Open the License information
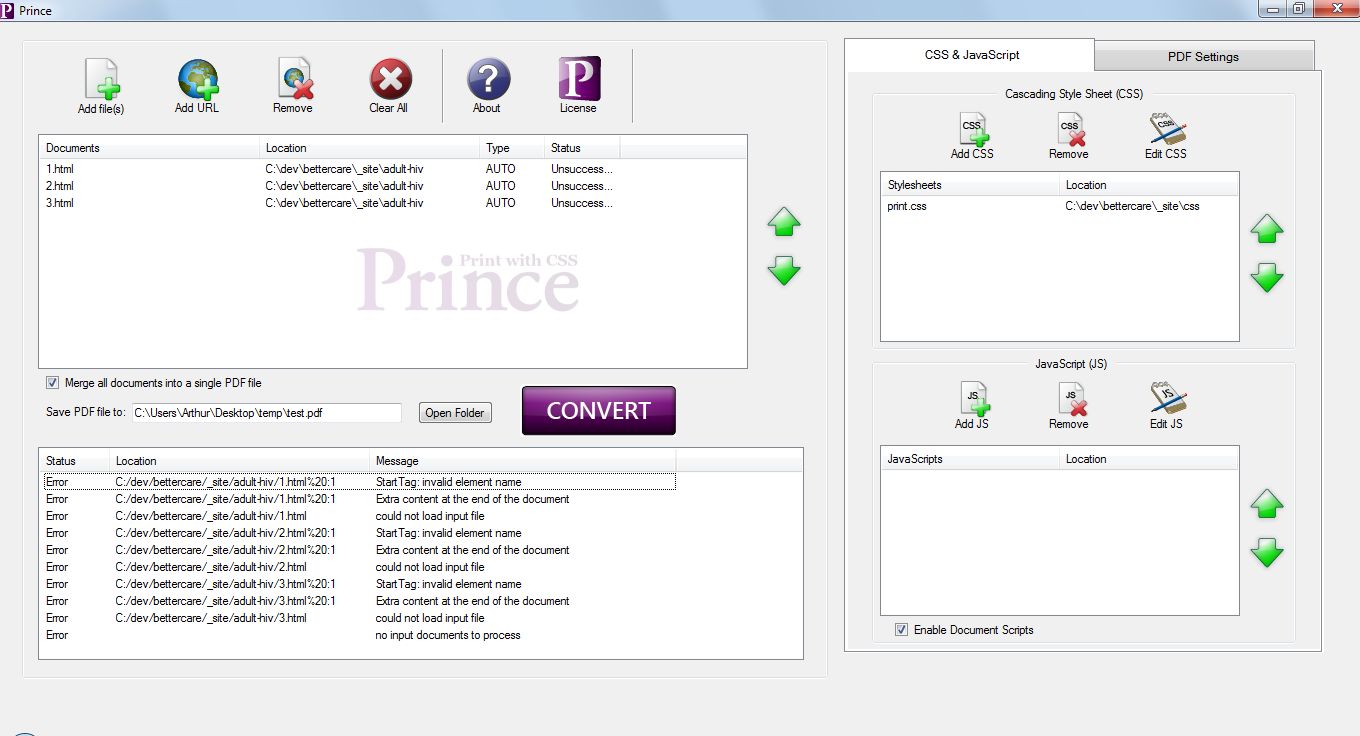1360x736 pixels. pyautogui.click(x=578, y=80)
